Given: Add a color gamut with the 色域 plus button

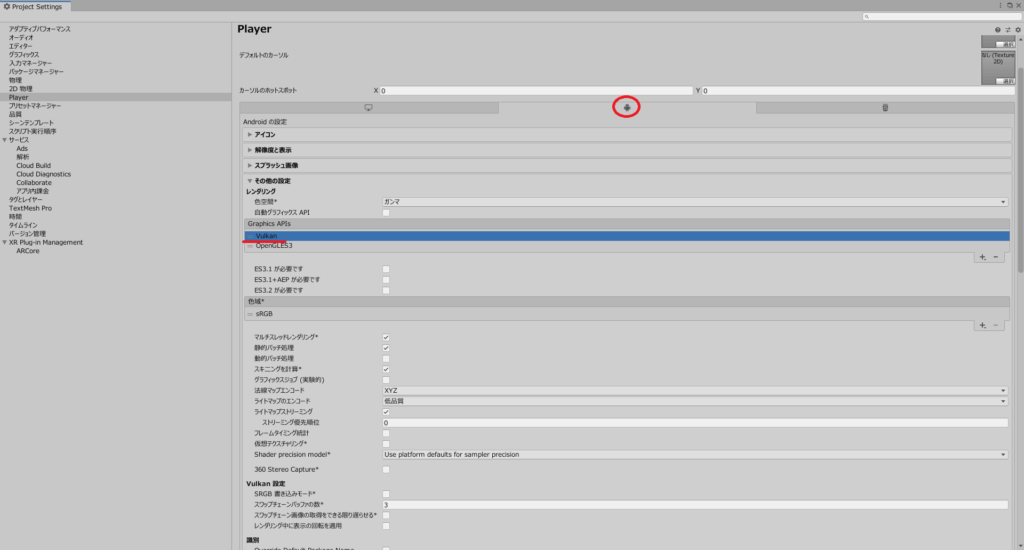Looking at the screenshot, I should (x=982, y=325).
